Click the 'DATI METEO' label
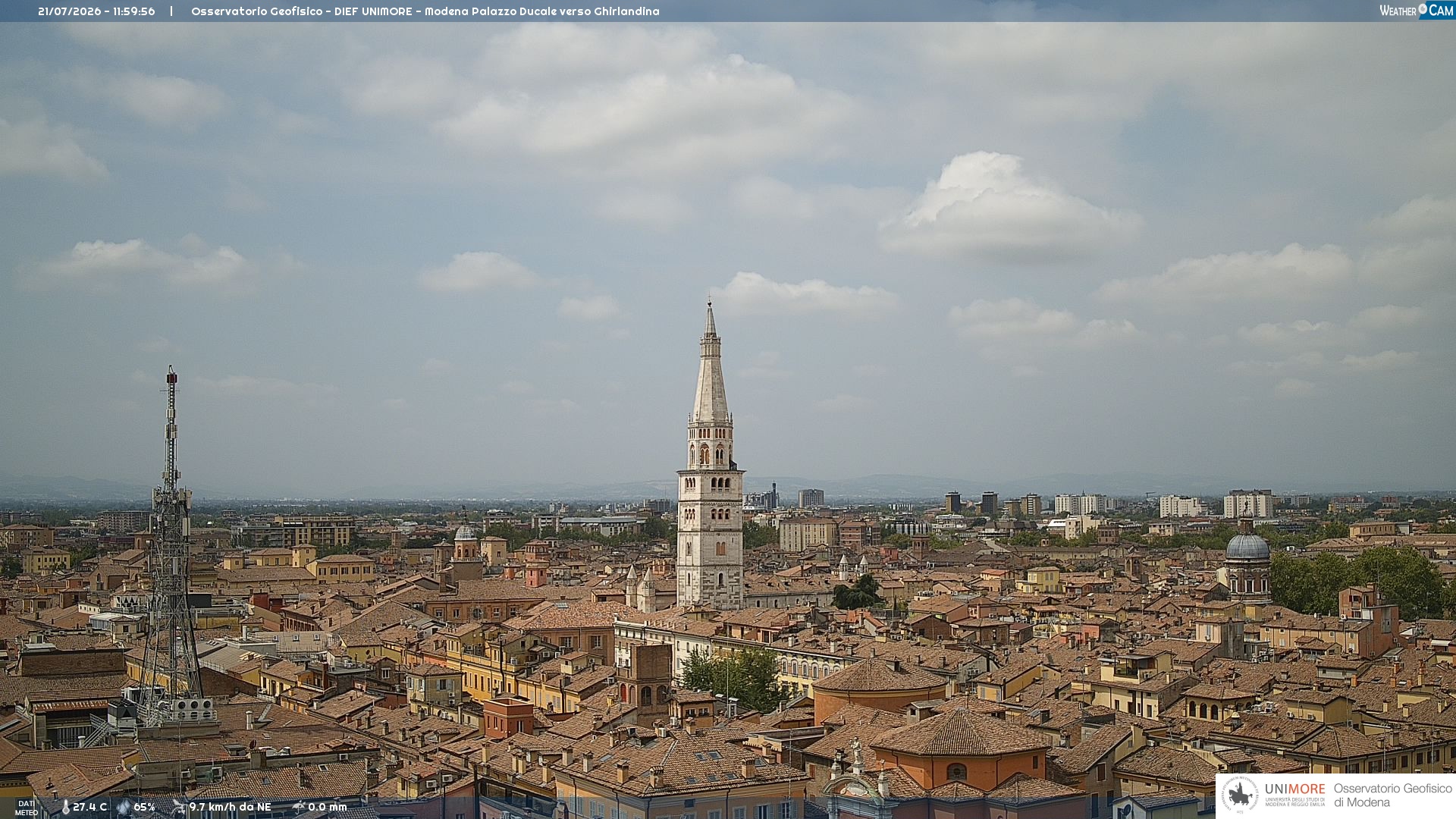Image resolution: width=1456 pixels, height=819 pixels. point(27,808)
